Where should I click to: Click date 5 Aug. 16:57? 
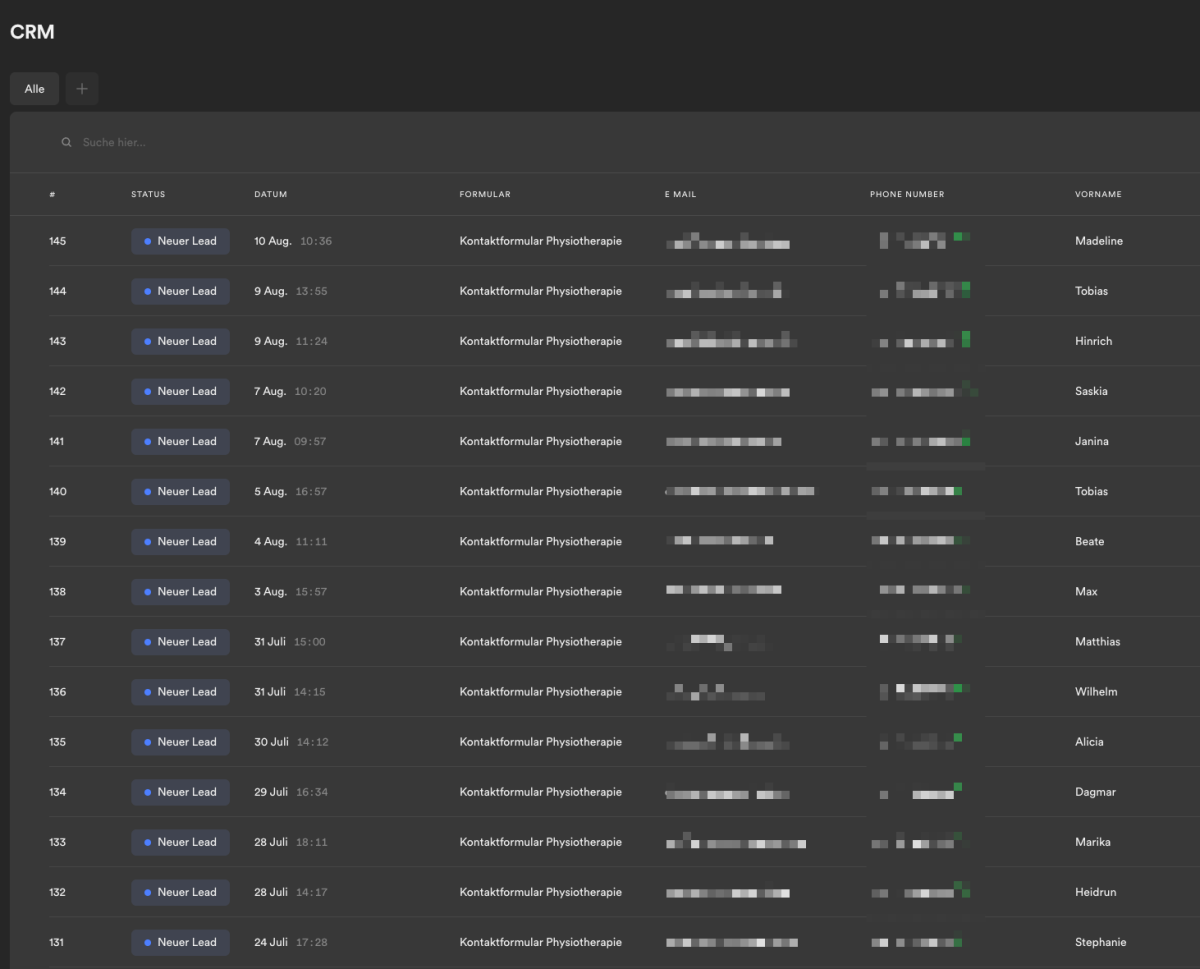(290, 491)
